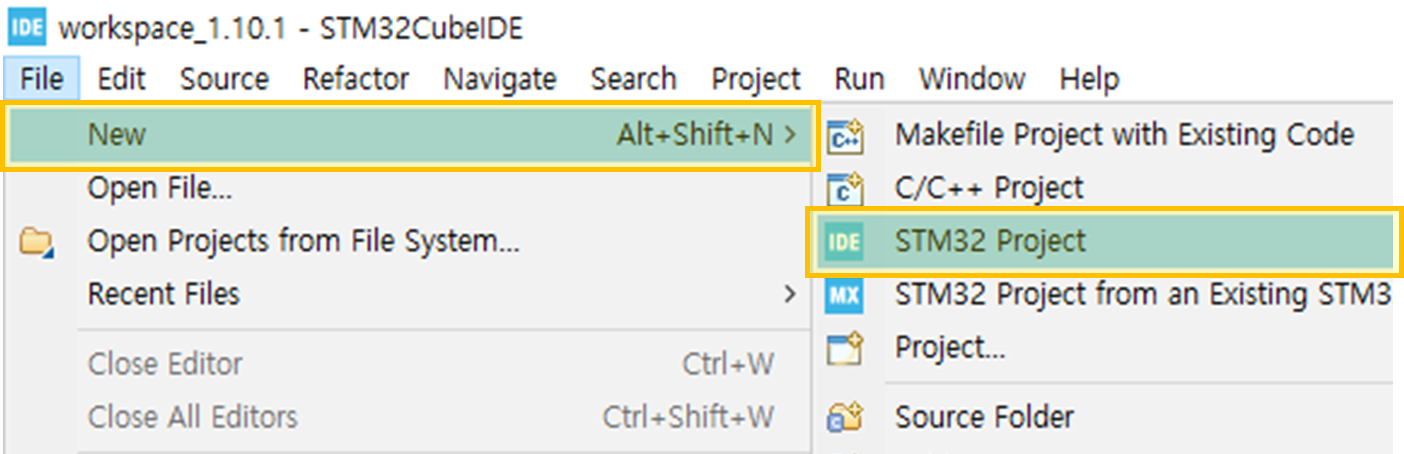
Task: Open the Navigate menu
Action: tap(500, 79)
